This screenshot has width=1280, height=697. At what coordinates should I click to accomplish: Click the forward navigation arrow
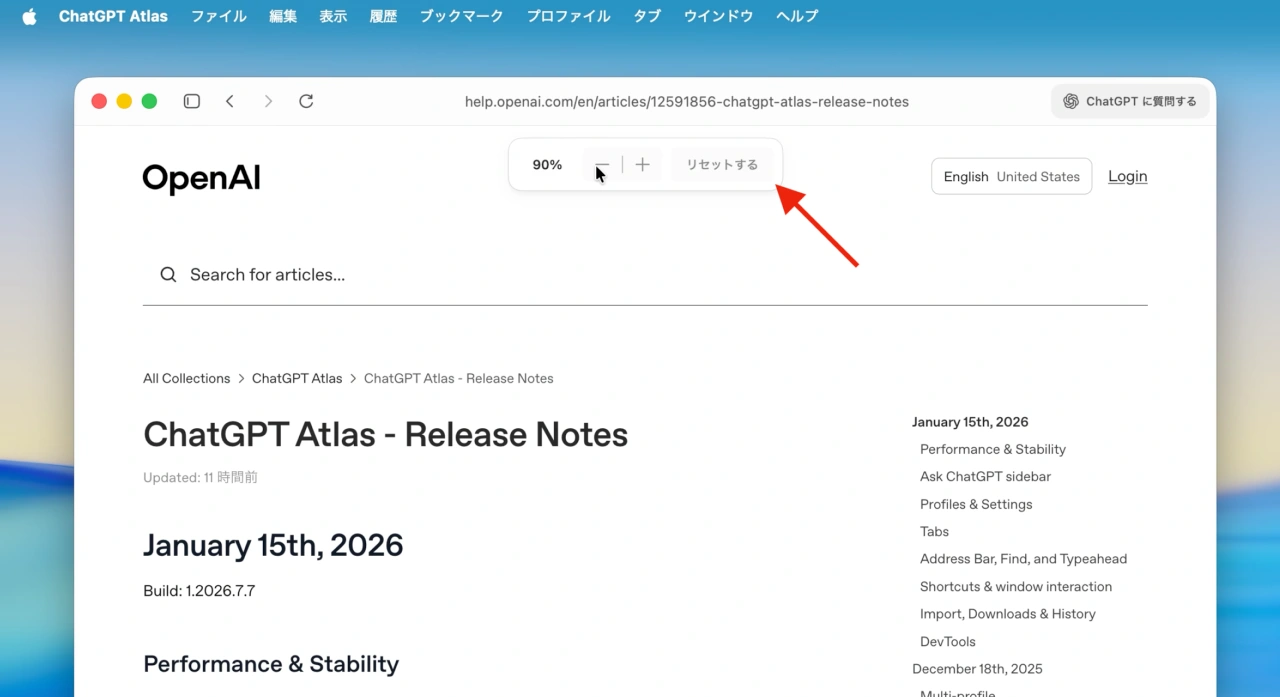(268, 101)
